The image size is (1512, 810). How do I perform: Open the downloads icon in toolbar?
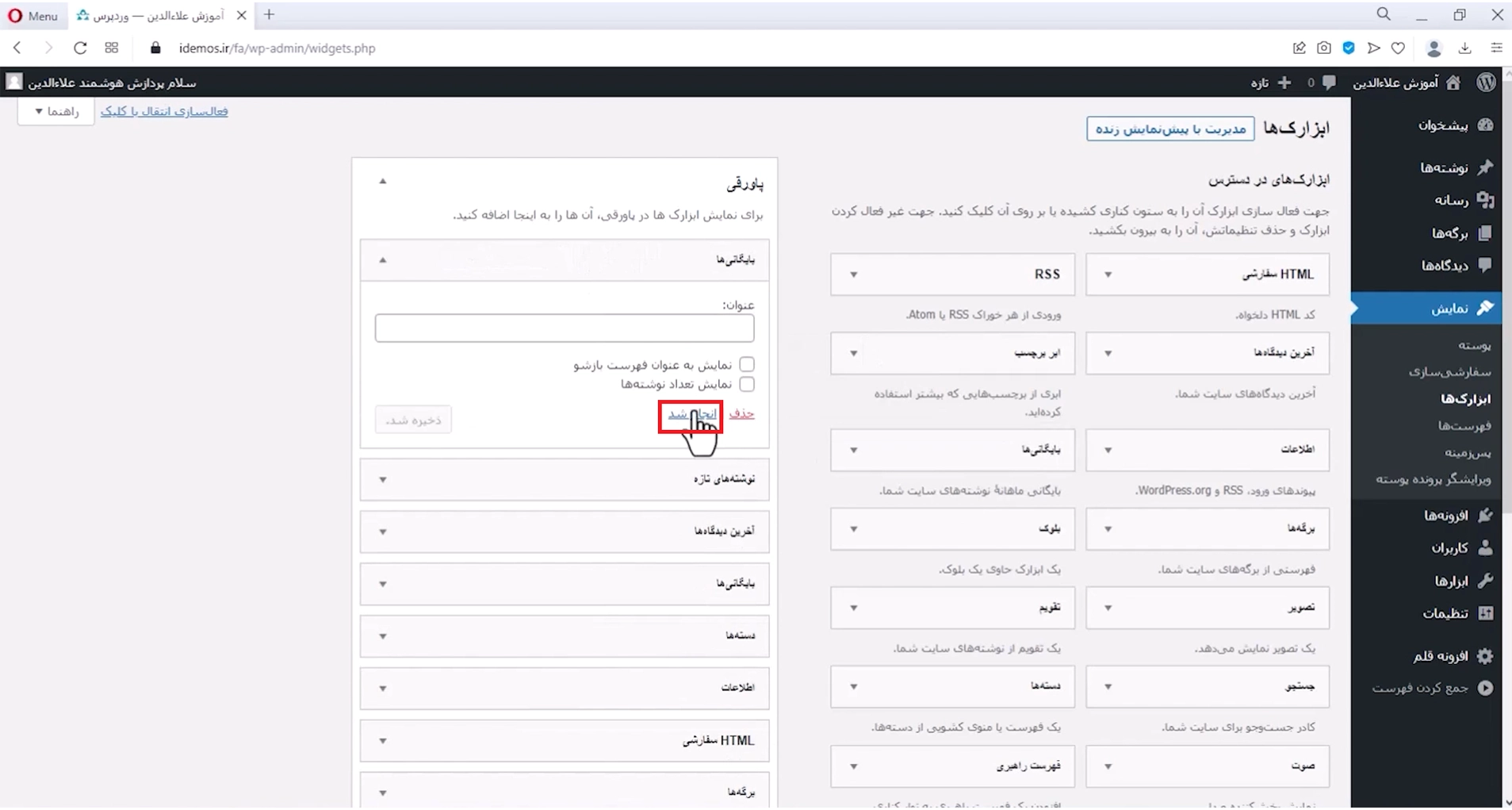(1465, 48)
